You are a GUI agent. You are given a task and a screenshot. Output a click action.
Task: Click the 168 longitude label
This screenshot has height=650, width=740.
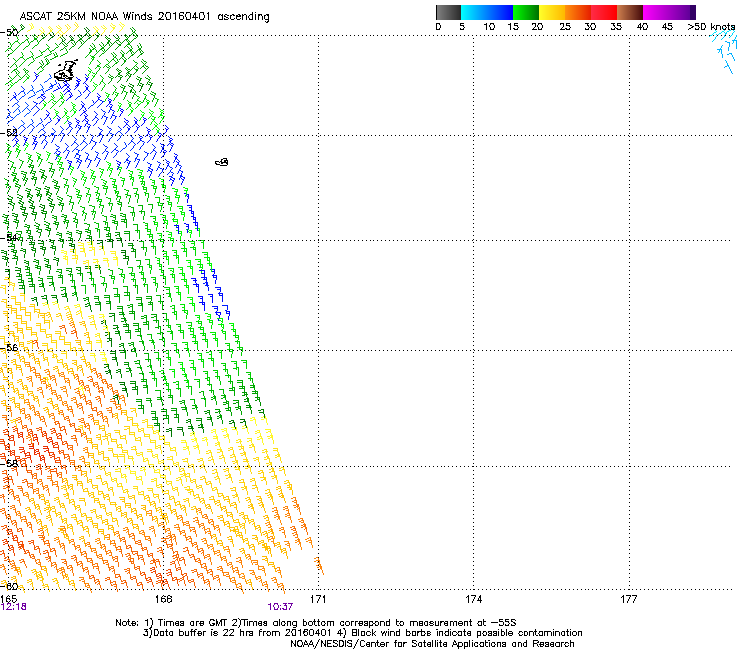163,599
